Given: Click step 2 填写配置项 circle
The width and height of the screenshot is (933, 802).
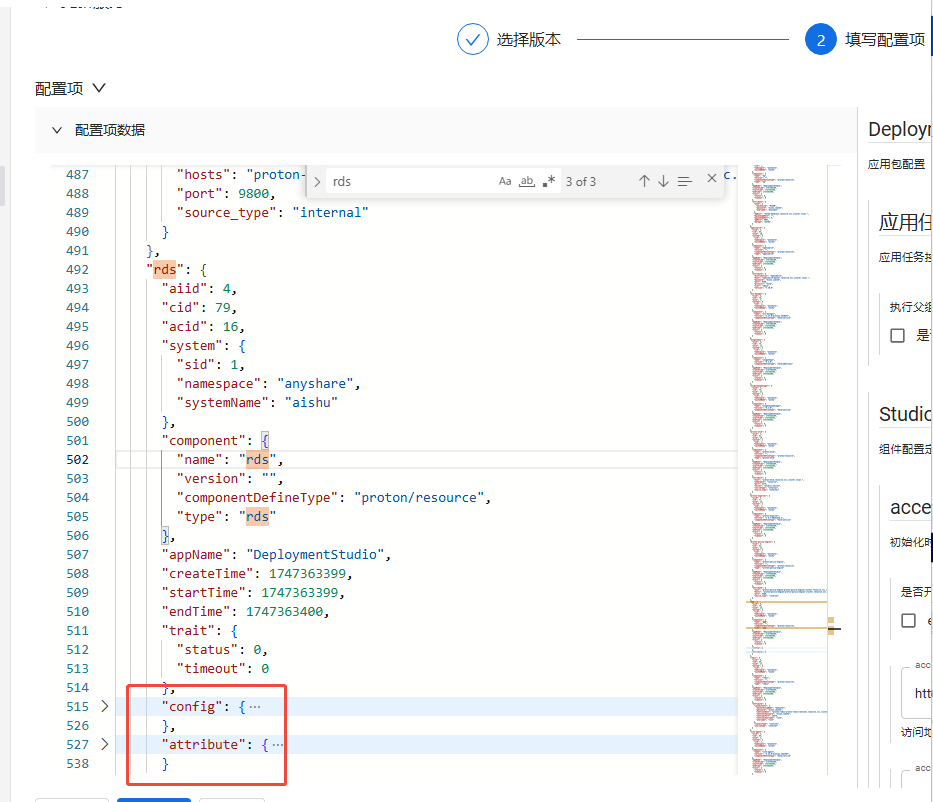Looking at the screenshot, I should click(x=821, y=39).
